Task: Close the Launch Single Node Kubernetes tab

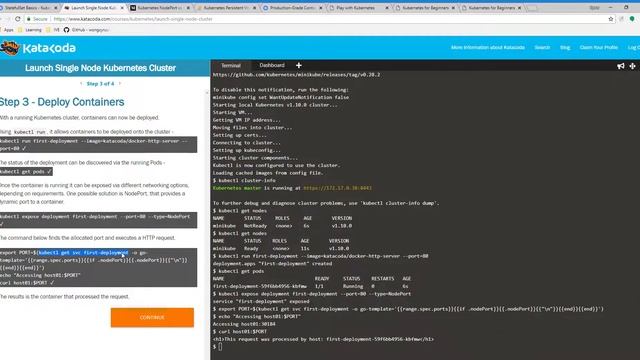Action: [122, 8]
